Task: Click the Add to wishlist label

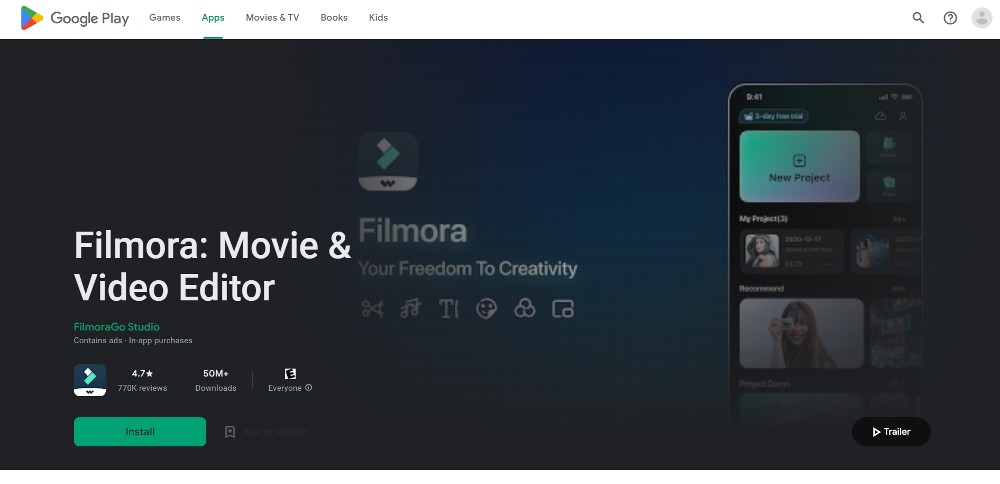Action: [276, 432]
